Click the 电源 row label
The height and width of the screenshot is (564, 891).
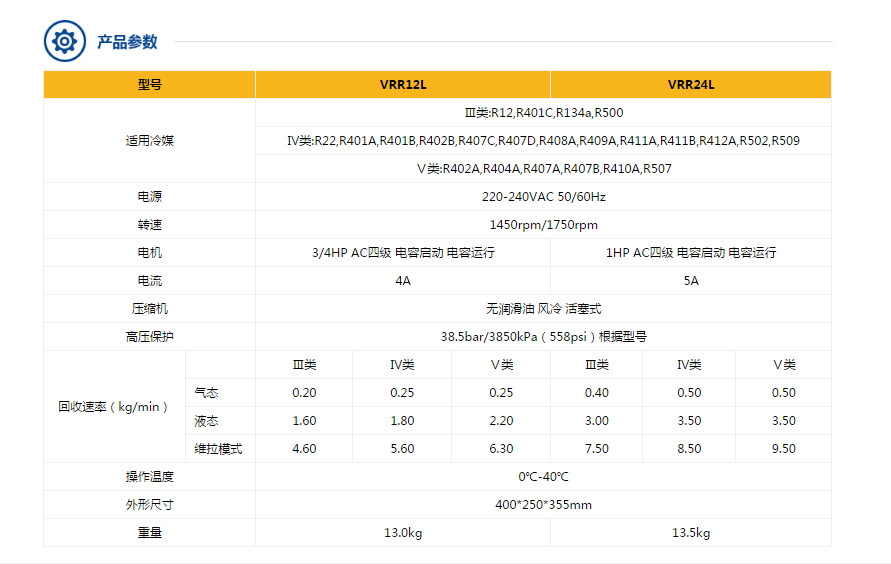click(149, 197)
